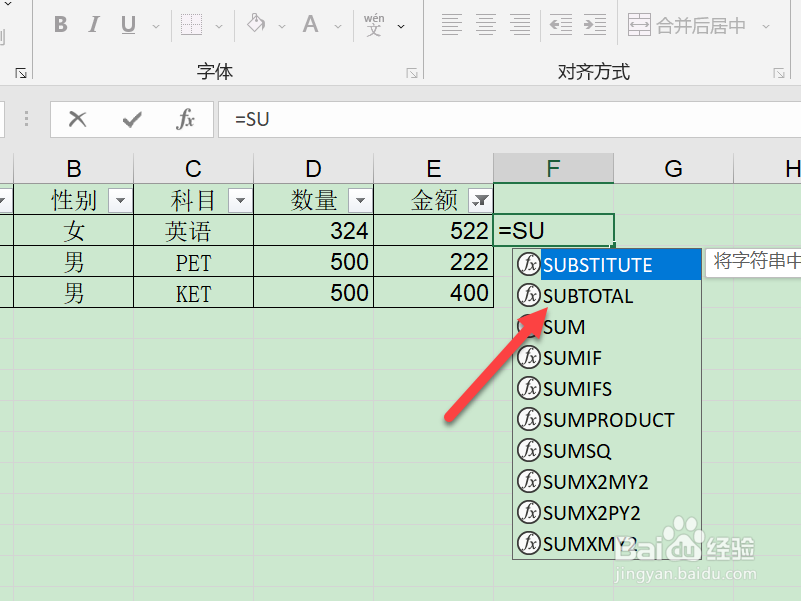Image resolution: width=801 pixels, height=601 pixels.
Task: Cancel formula entry with the X icon
Action: 77,119
